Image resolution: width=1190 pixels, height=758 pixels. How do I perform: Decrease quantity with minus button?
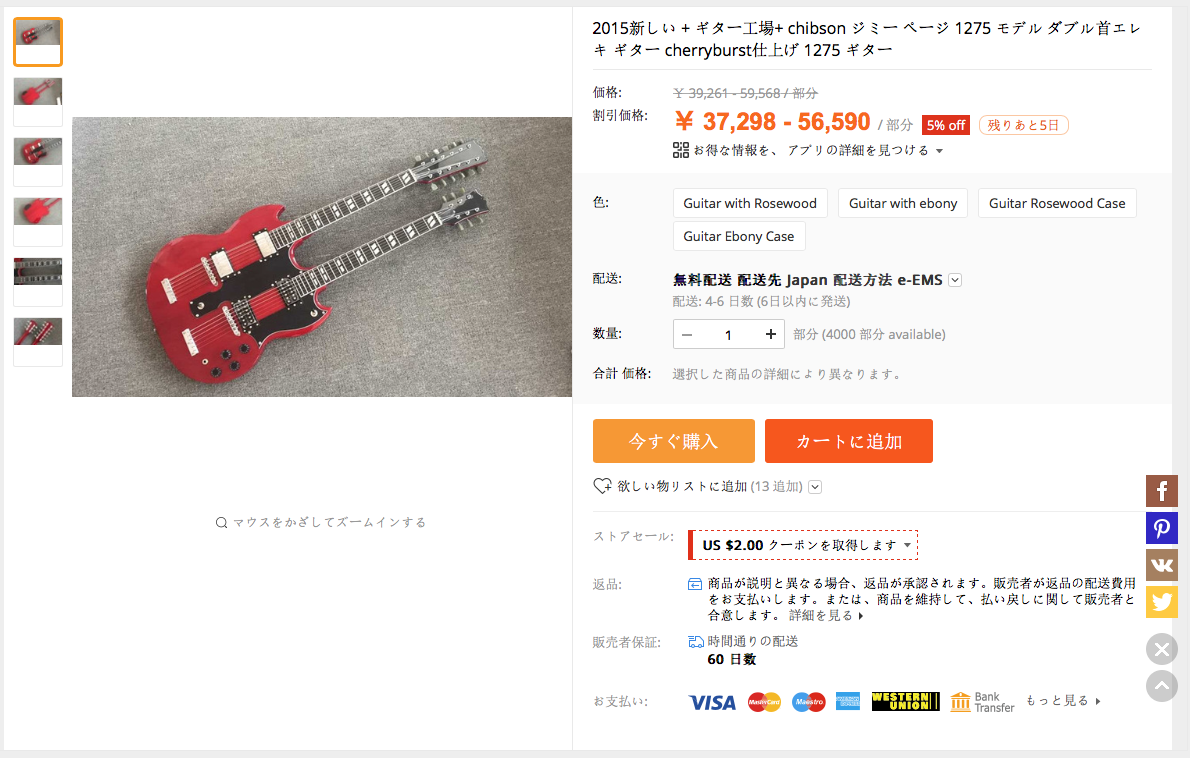[687, 335]
